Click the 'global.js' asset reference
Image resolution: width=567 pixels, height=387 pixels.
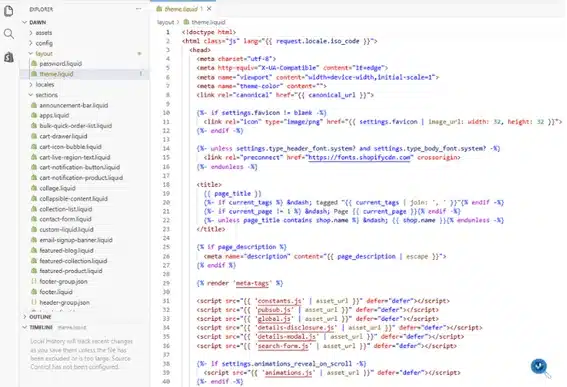pyautogui.click(x=274, y=319)
